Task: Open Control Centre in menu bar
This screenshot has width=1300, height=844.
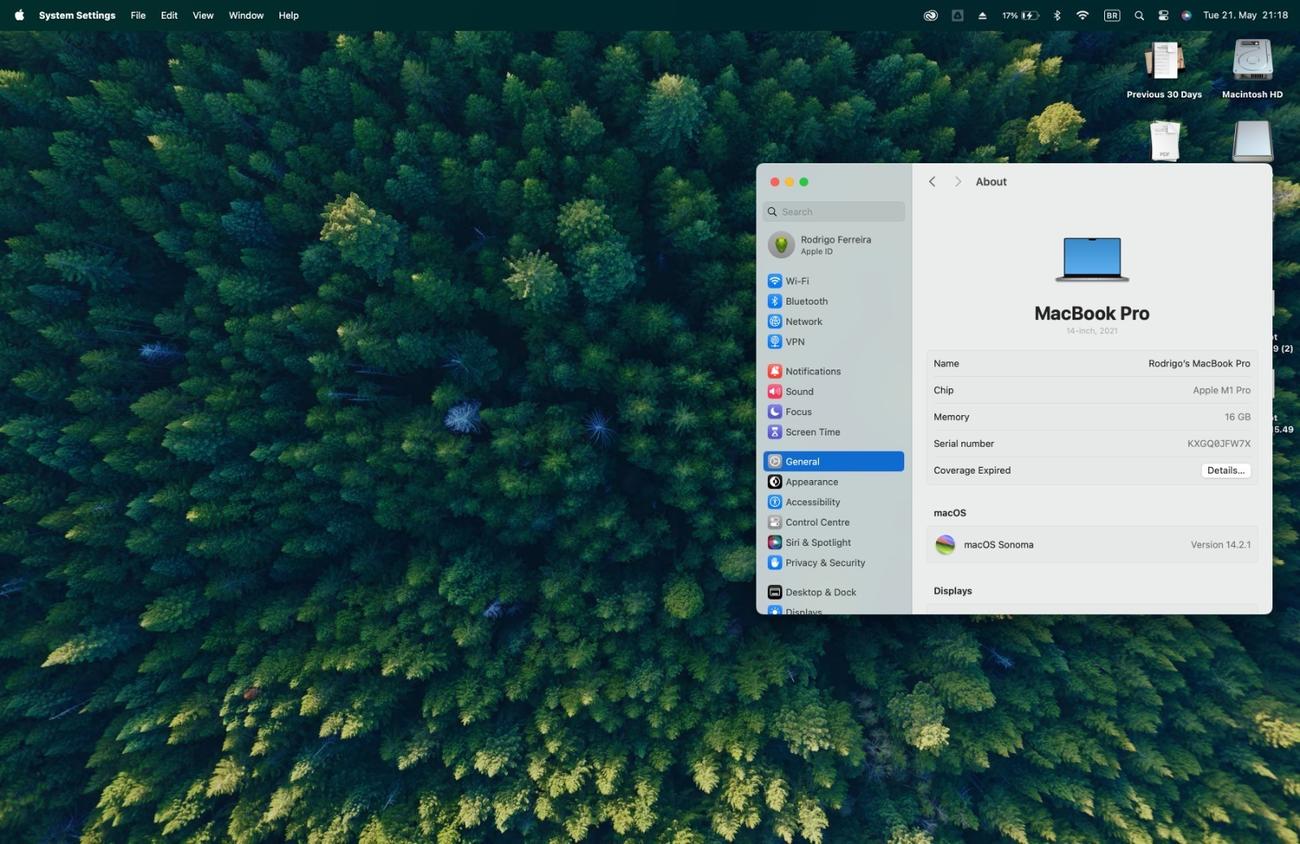Action: [1163, 15]
